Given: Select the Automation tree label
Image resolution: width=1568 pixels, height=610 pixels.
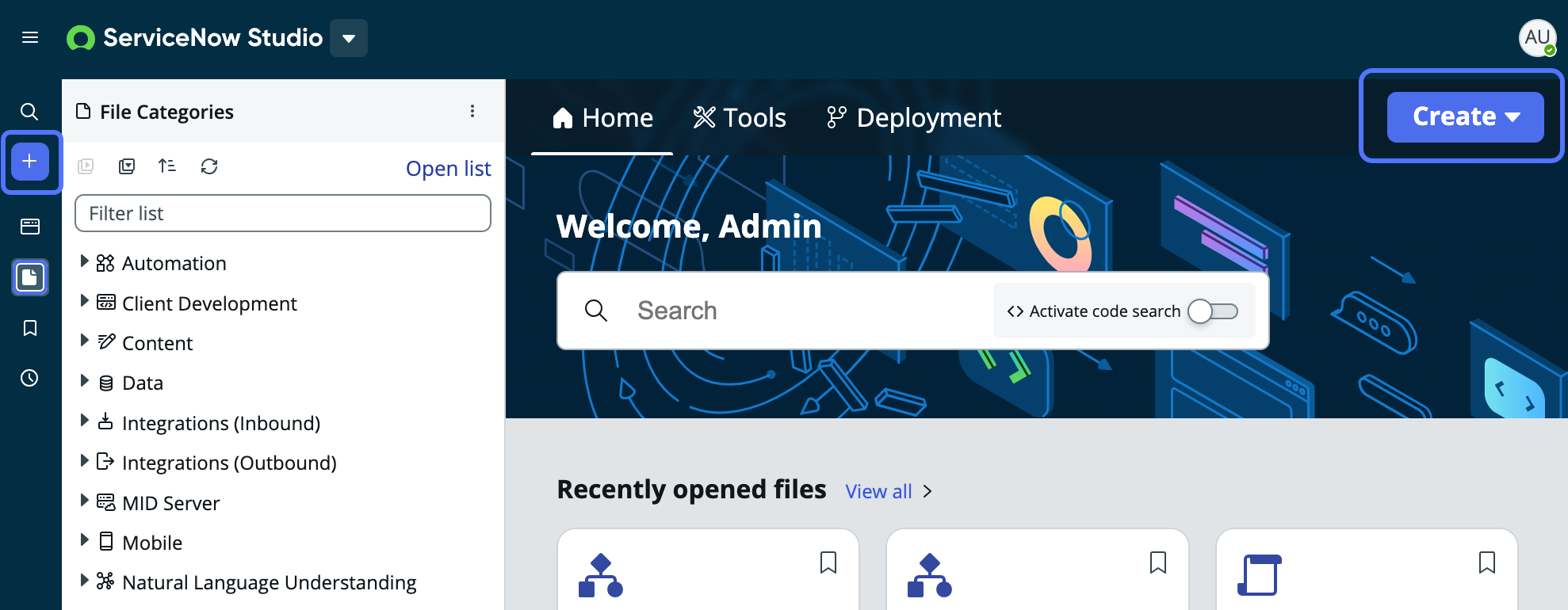Looking at the screenshot, I should [x=174, y=263].
